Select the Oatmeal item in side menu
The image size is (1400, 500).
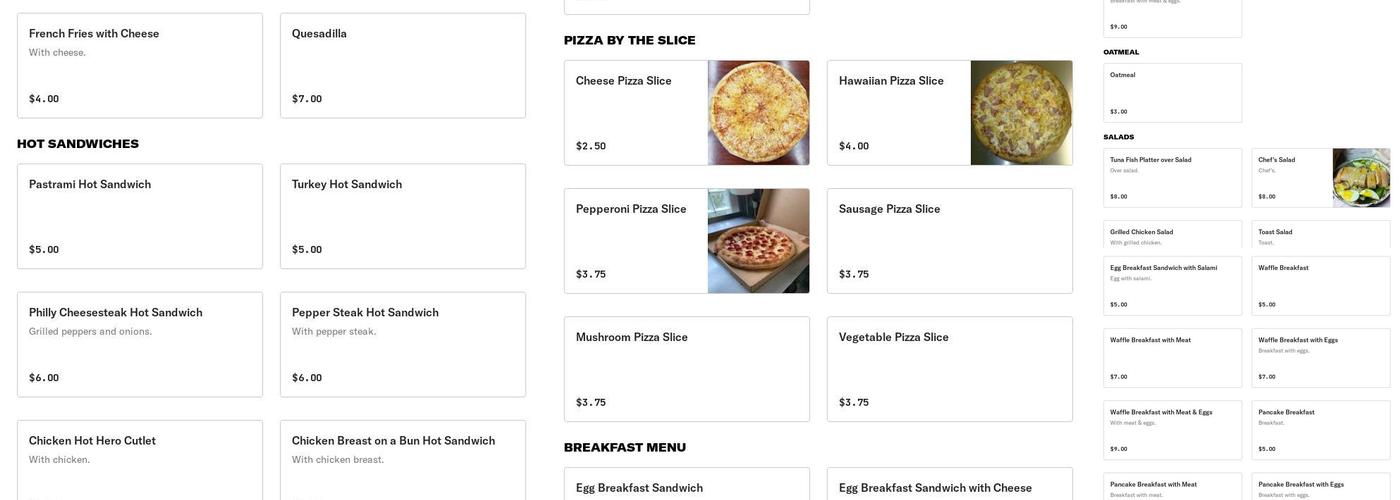1172,93
